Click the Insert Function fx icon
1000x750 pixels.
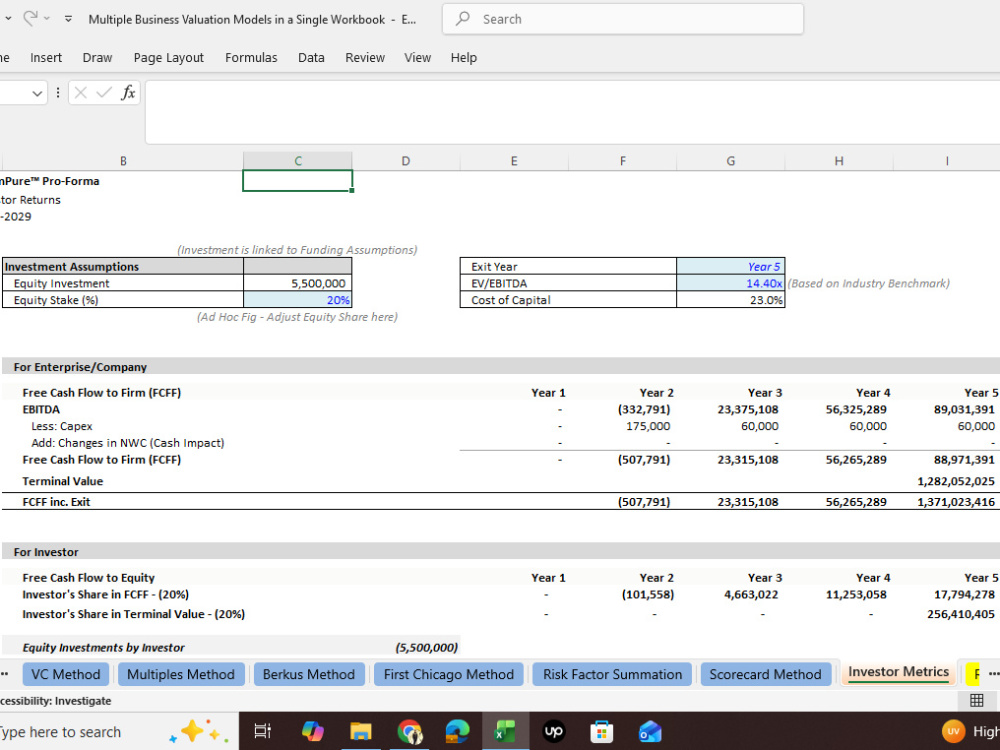click(128, 92)
